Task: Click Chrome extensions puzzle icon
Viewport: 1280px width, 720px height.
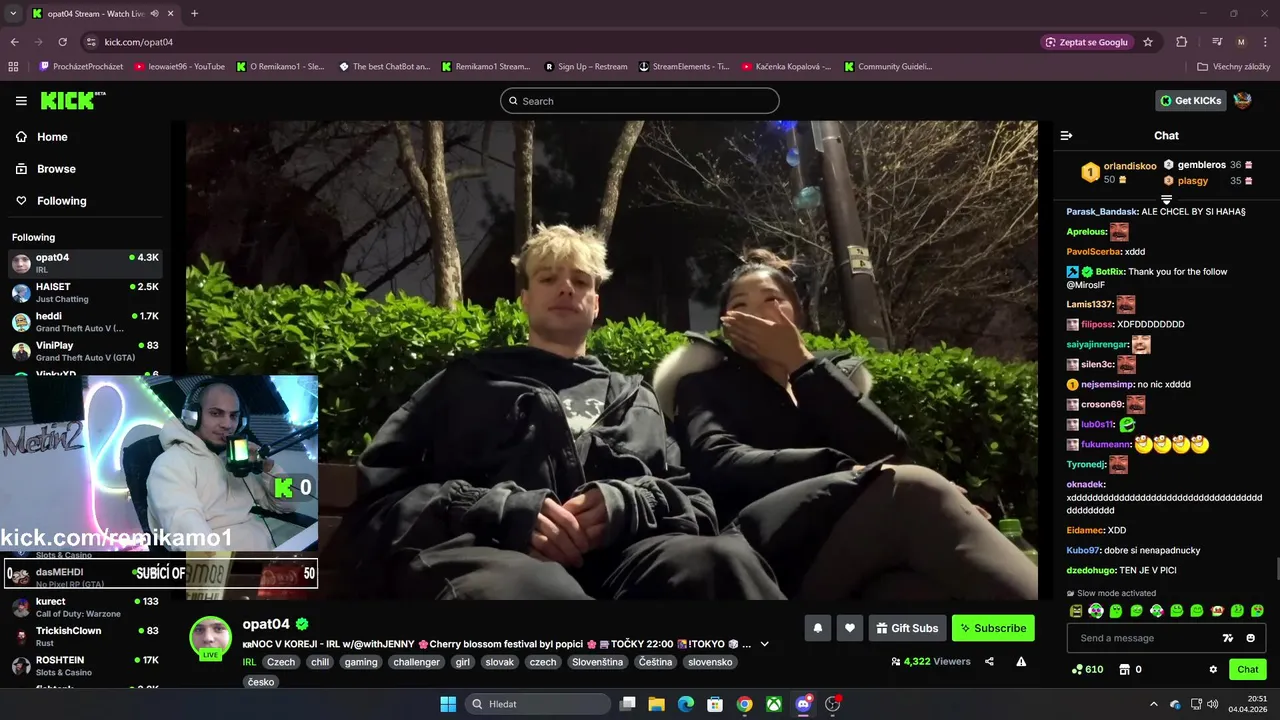Action: [x=1181, y=42]
